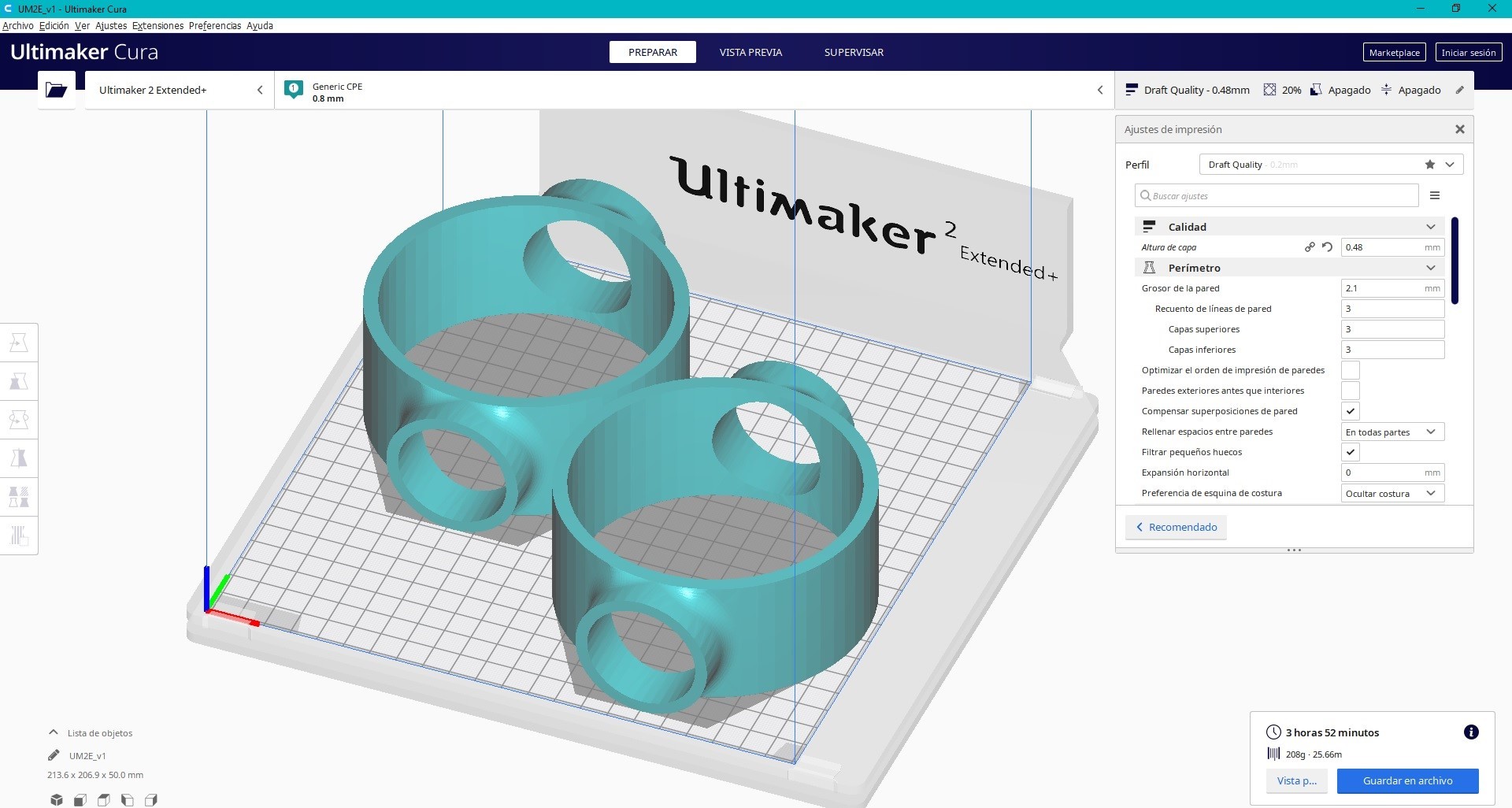Click star icon in Perfil dropdown
The height and width of the screenshot is (808, 1512).
coord(1430,165)
